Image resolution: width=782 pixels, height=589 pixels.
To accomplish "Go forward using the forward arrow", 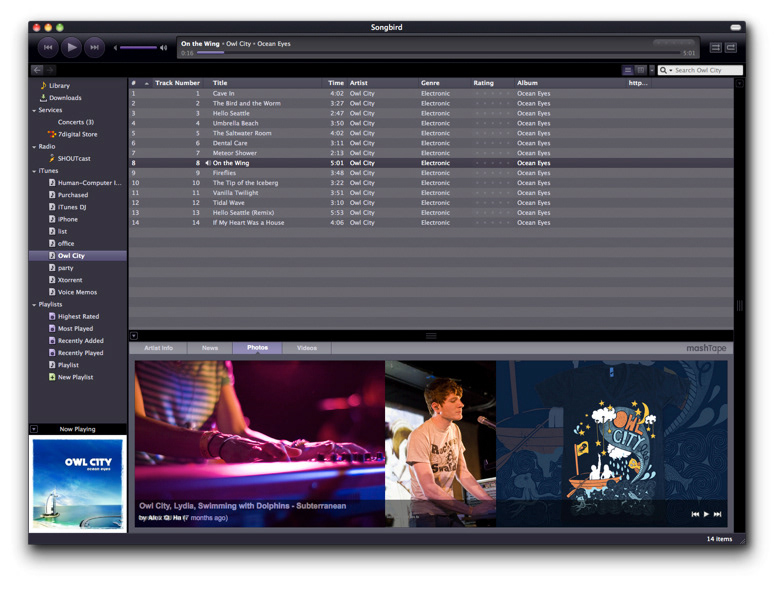I will (x=50, y=70).
